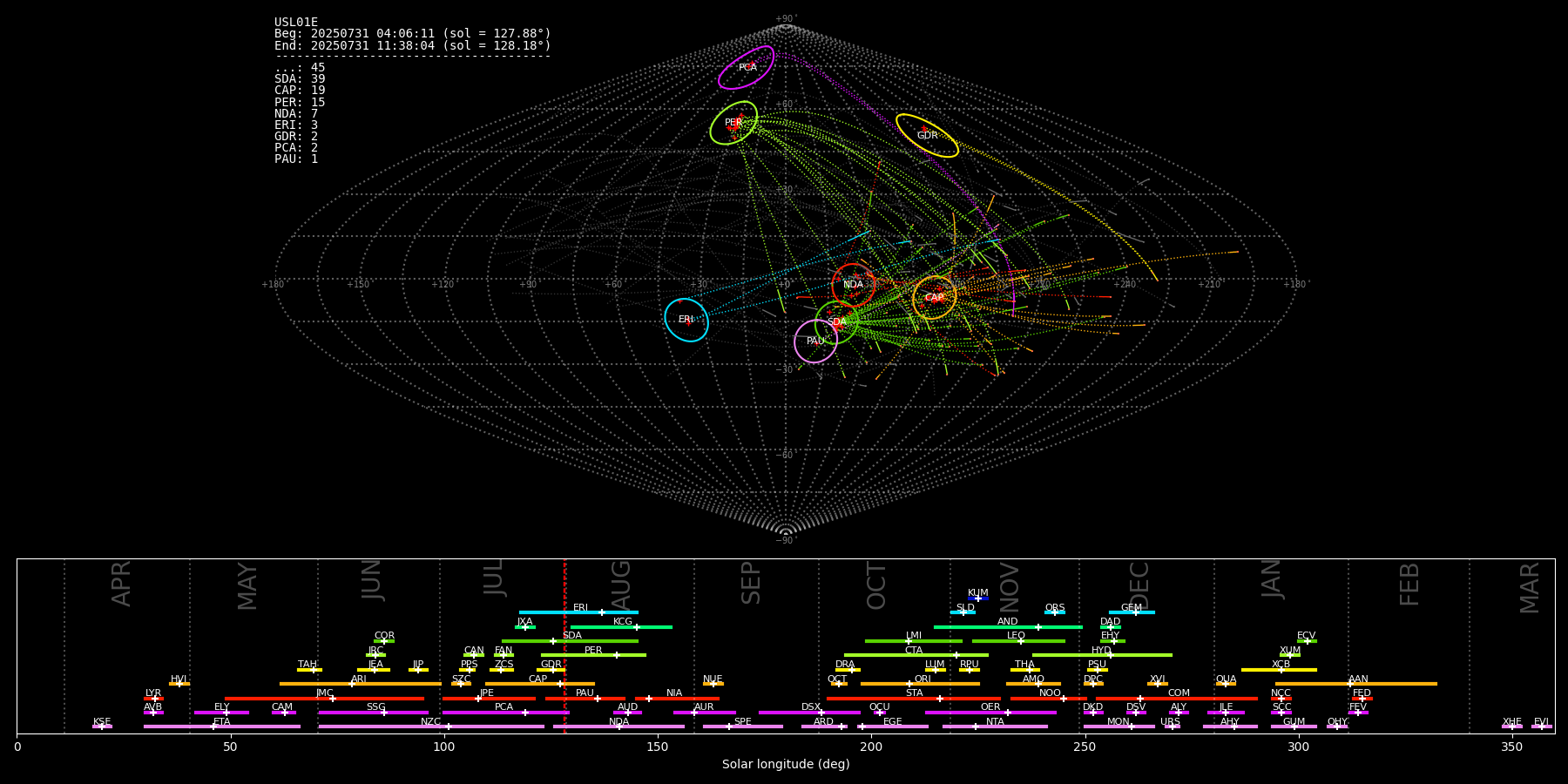Select the PER activity bar in timeline

pos(593,654)
